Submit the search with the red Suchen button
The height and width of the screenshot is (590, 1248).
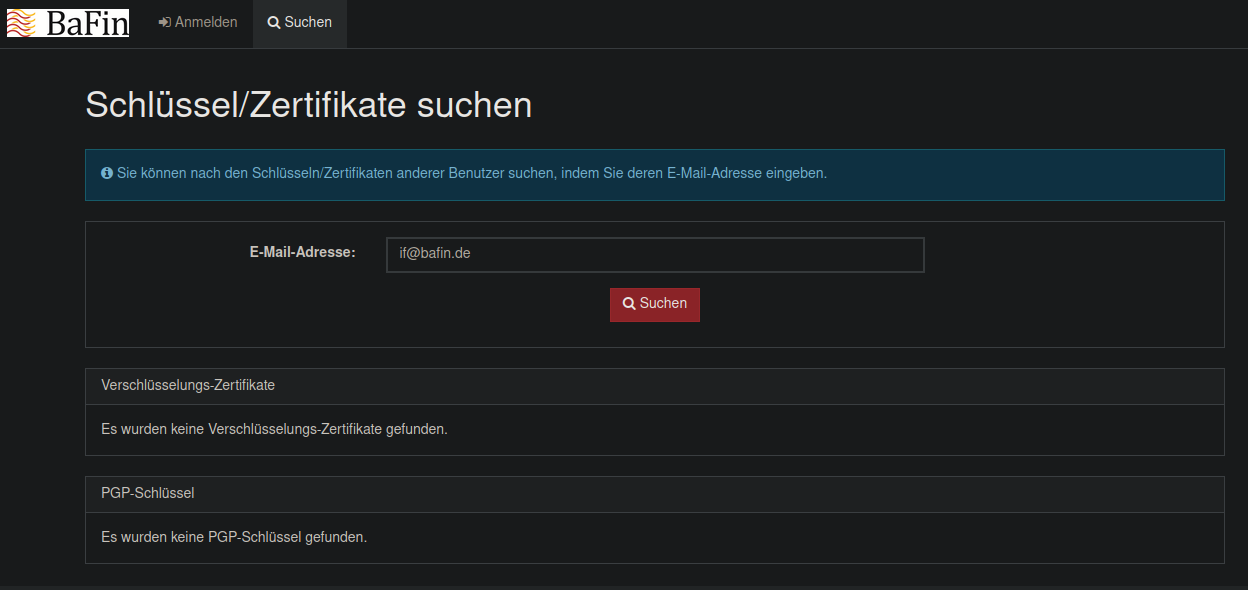pos(655,304)
